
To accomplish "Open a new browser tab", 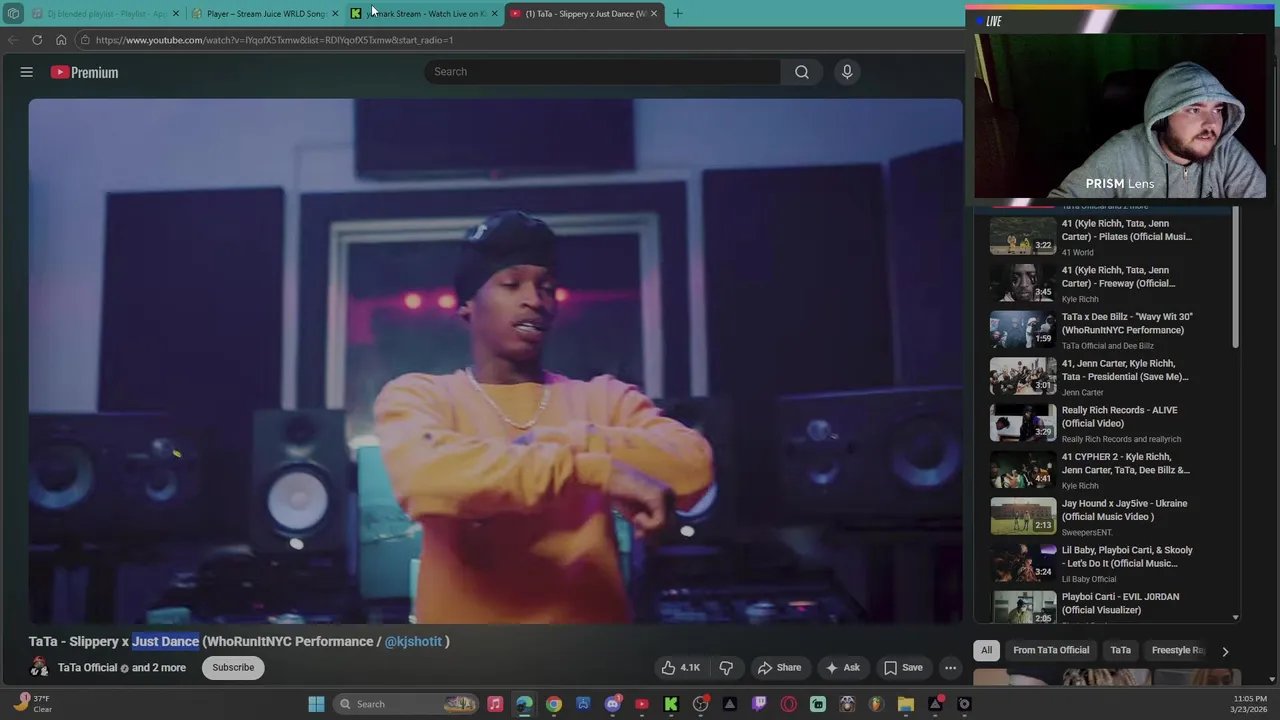I will [x=677, y=13].
